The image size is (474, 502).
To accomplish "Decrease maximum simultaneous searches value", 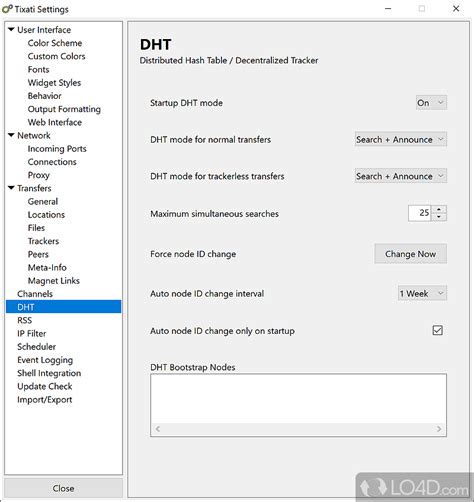I will click(439, 217).
